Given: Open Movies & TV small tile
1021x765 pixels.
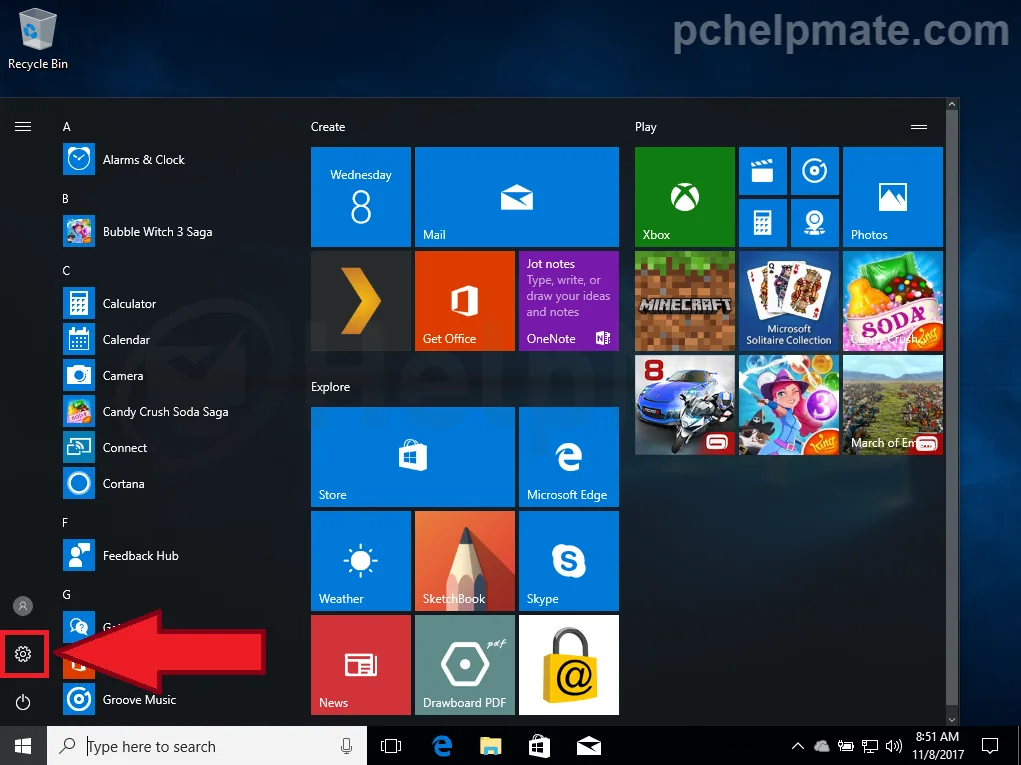Looking at the screenshot, I should click(762, 171).
